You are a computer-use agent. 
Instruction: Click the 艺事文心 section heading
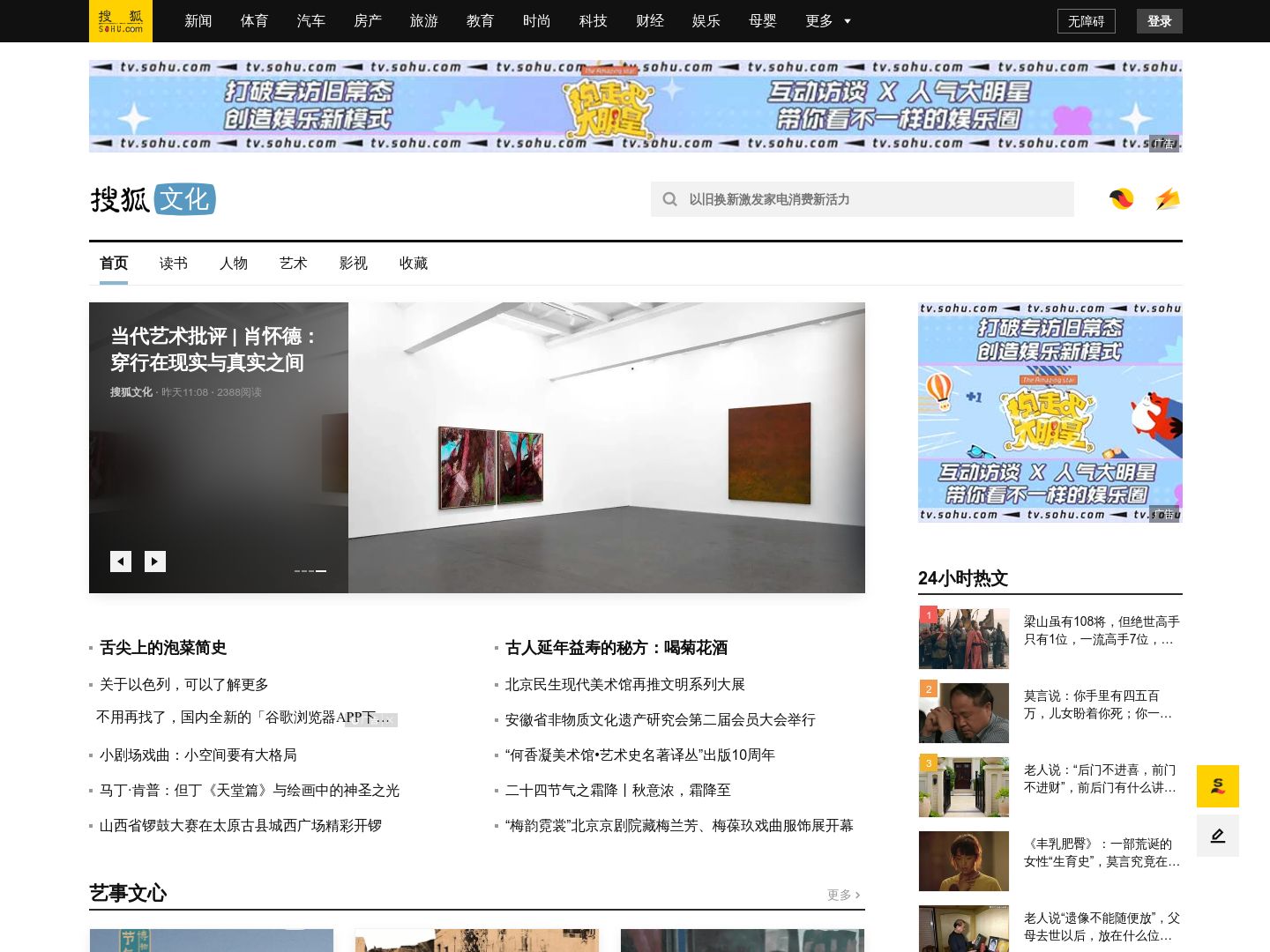point(128,893)
